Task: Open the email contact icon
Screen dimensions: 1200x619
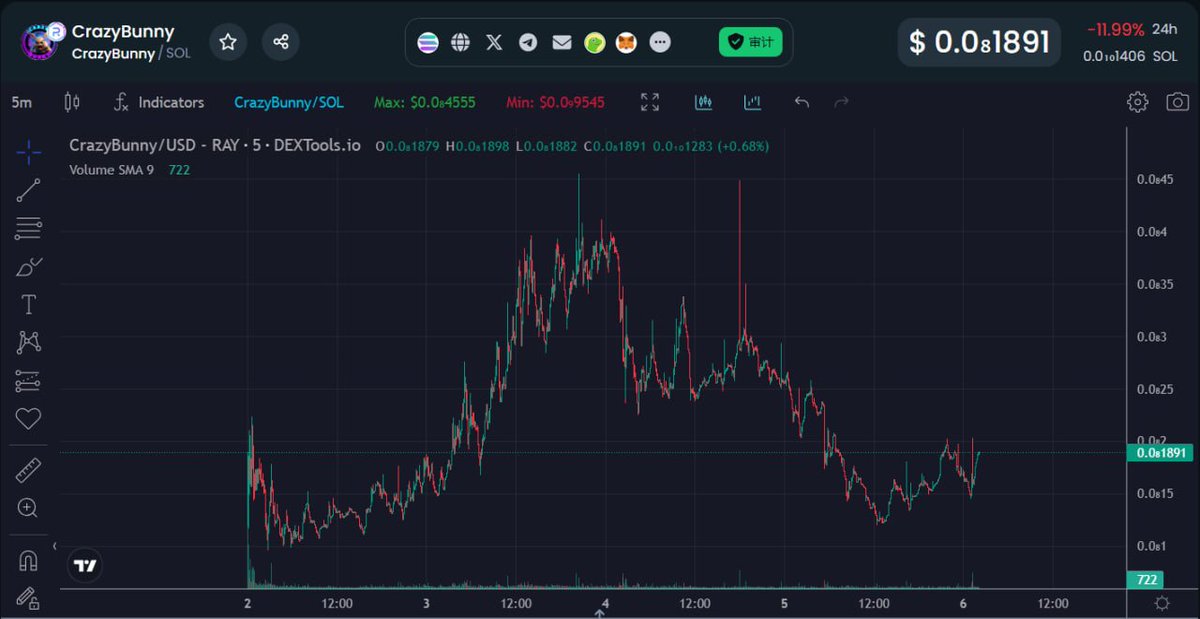Action: tap(562, 42)
